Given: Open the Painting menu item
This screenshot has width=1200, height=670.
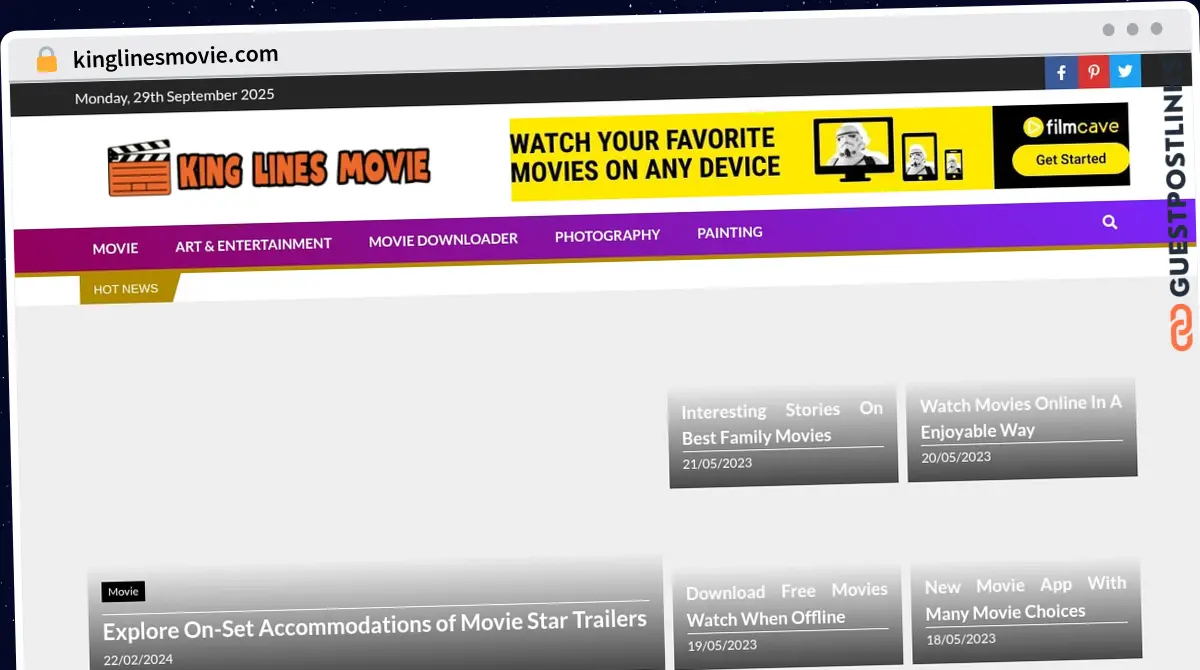Looking at the screenshot, I should tap(730, 232).
